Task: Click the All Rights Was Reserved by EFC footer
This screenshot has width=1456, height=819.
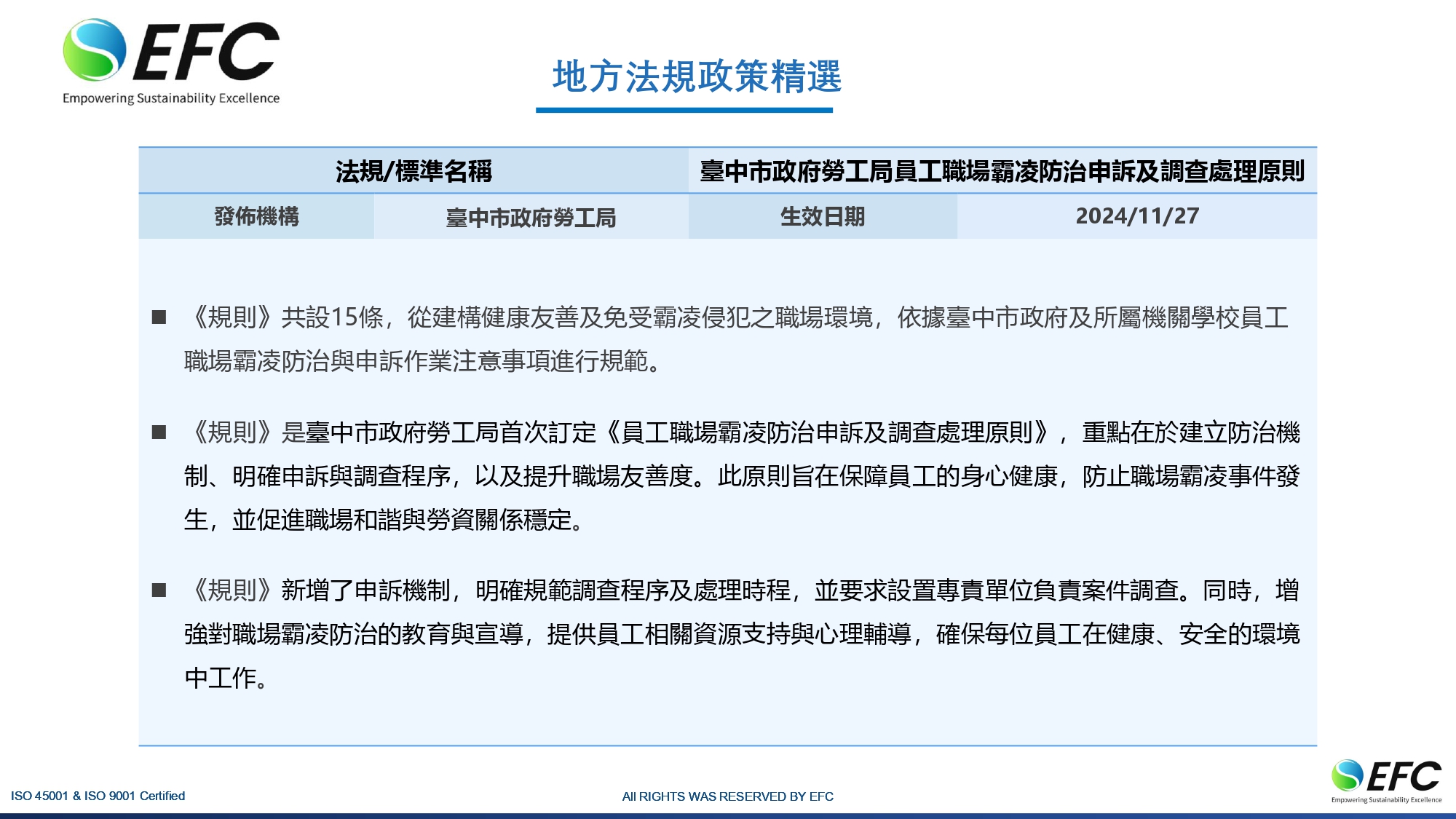Action: (727, 796)
